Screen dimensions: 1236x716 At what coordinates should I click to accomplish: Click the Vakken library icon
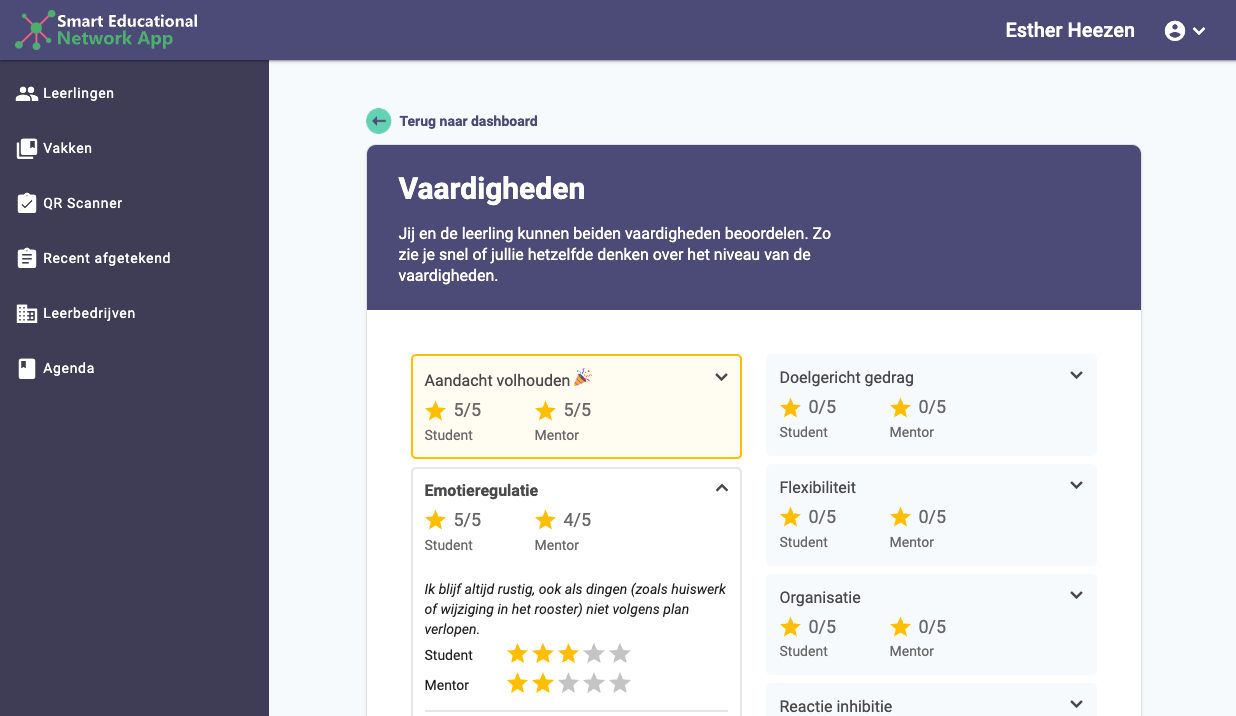[27, 148]
